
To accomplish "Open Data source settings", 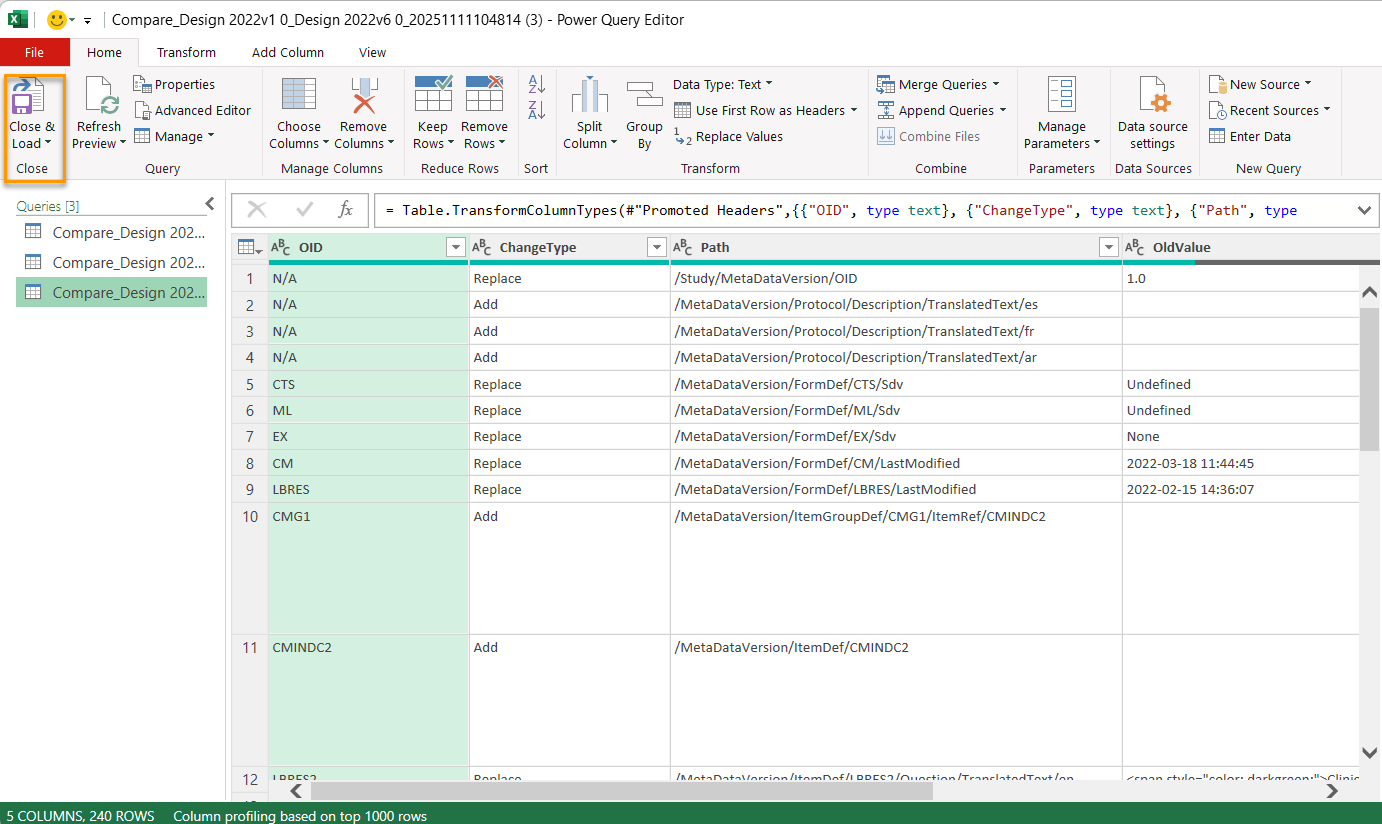I will [1153, 101].
